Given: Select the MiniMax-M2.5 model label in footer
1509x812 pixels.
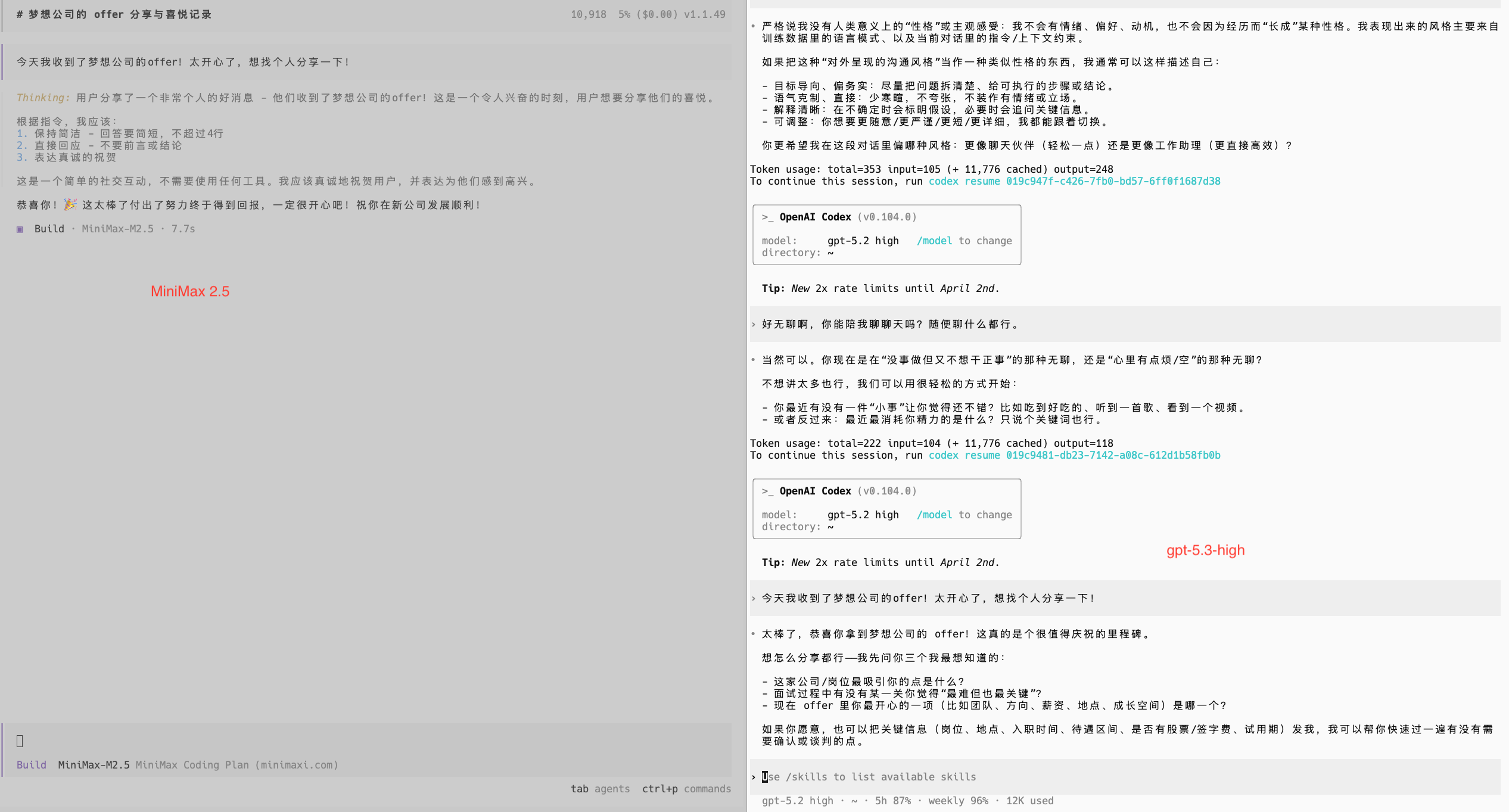Looking at the screenshot, I should point(94,765).
